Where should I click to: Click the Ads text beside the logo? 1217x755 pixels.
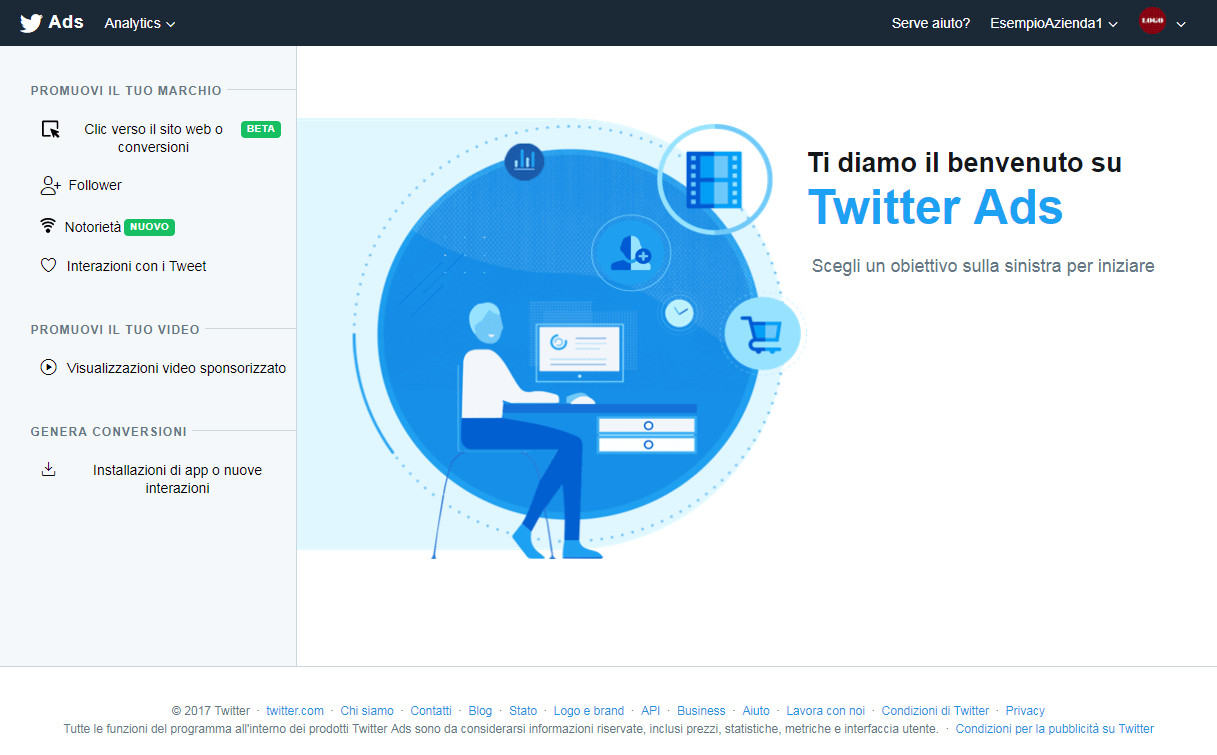(66, 22)
